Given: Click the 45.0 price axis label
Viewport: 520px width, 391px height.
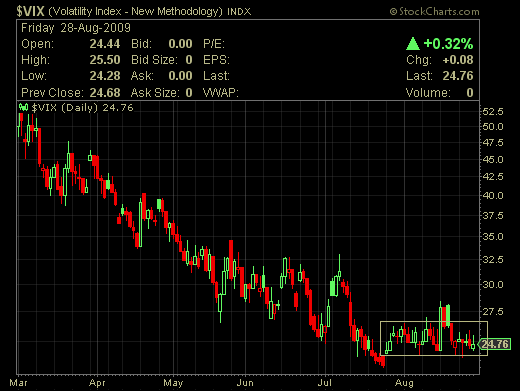Looking at the screenshot, I should point(493,160).
